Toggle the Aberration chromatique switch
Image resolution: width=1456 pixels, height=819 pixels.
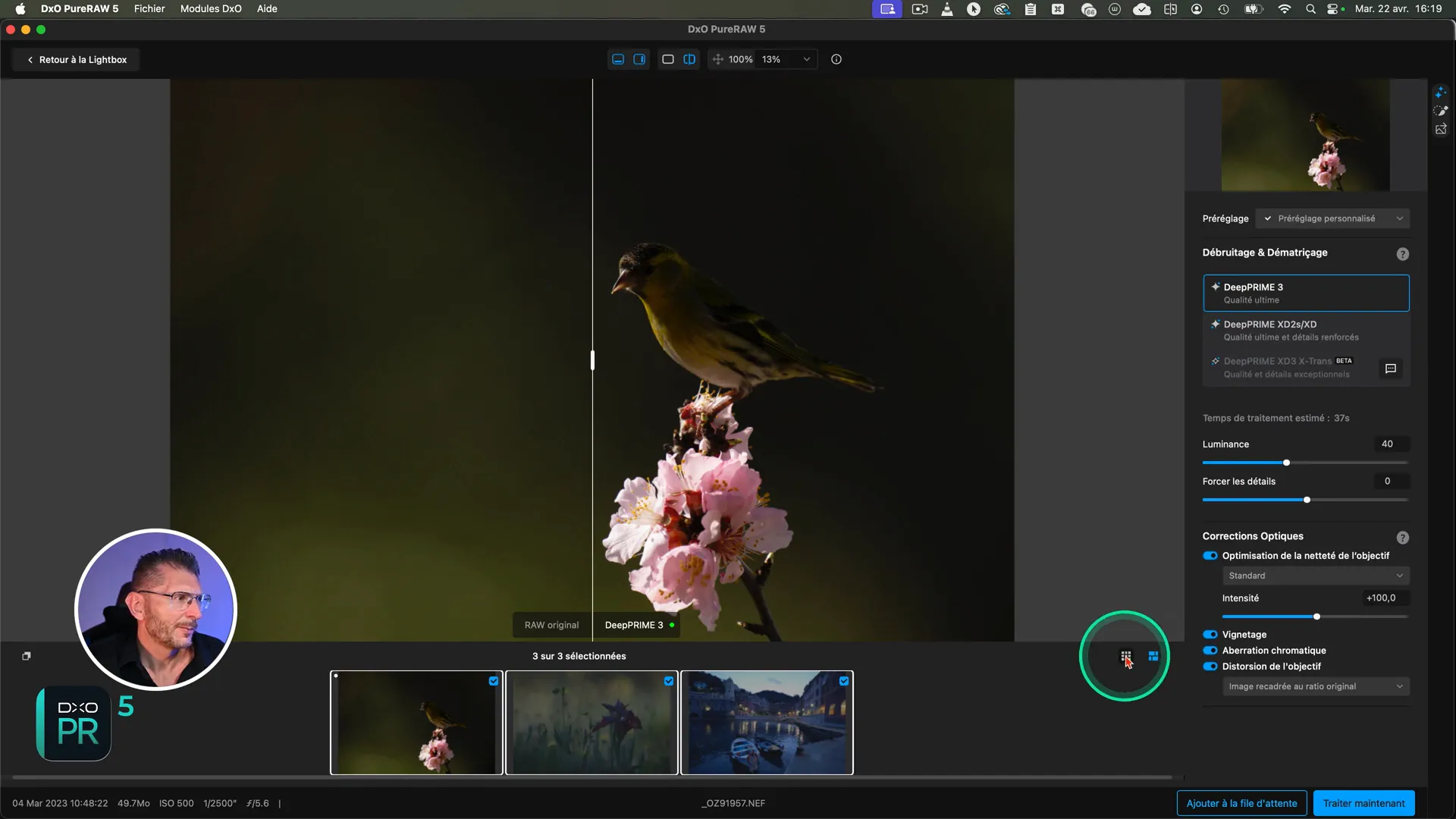coord(1210,651)
